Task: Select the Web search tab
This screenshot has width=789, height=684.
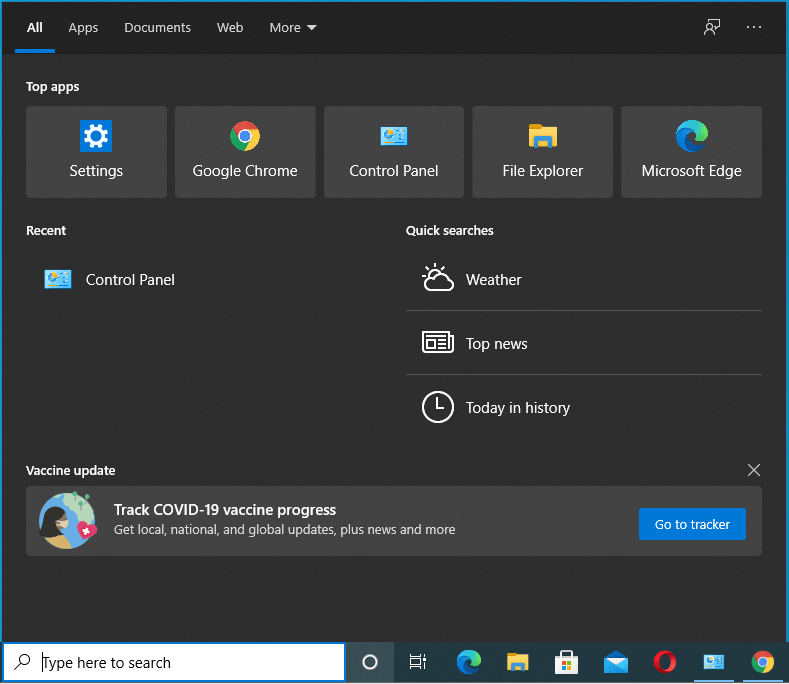Action: coord(230,27)
